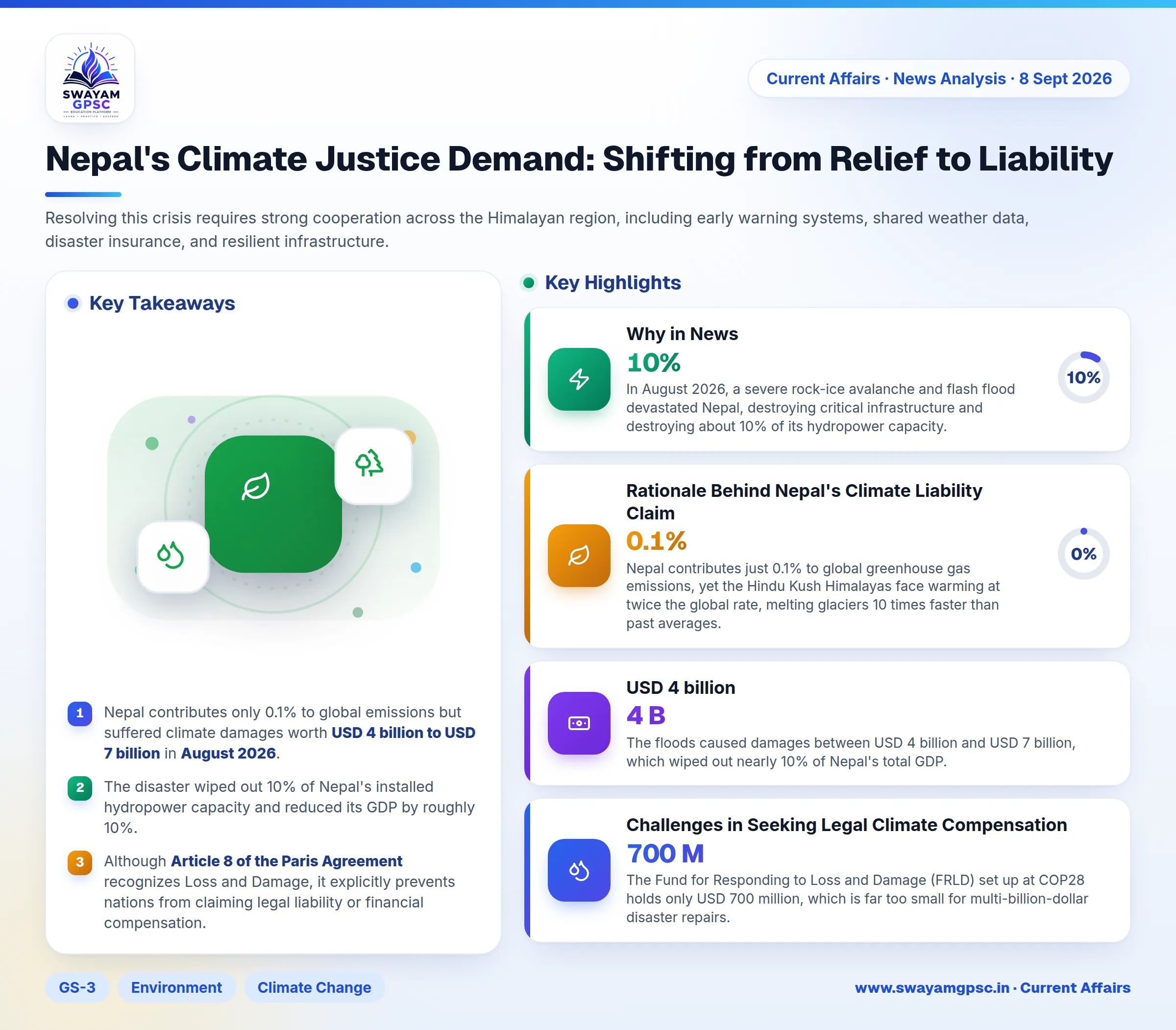Click the rock-ice avalanche description text
Image resolution: width=1176 pixels, height=1030 pixels.
click(x=820, y=408)
